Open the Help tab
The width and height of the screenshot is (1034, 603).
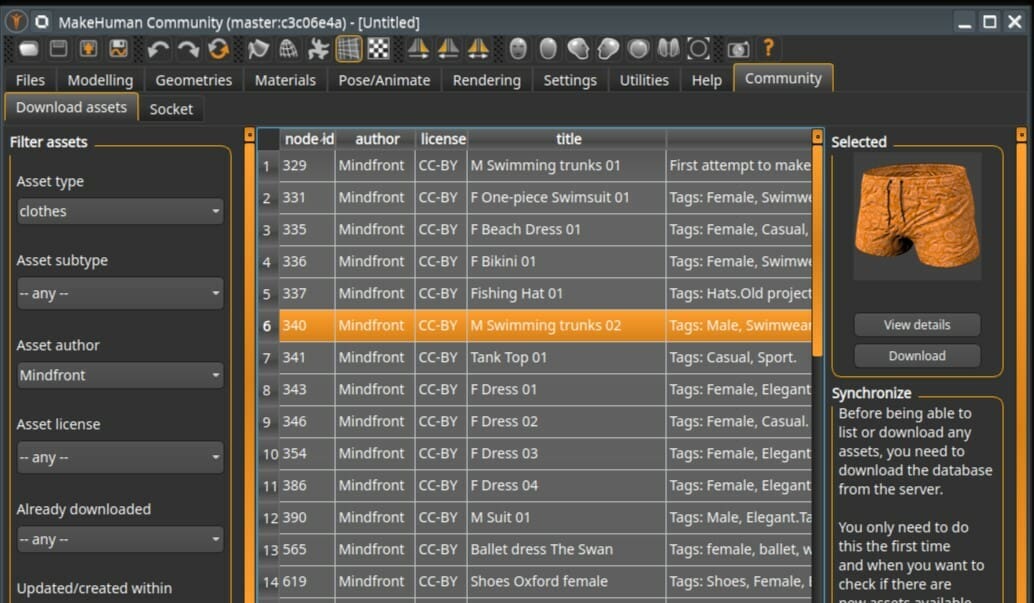pos(707,80)
